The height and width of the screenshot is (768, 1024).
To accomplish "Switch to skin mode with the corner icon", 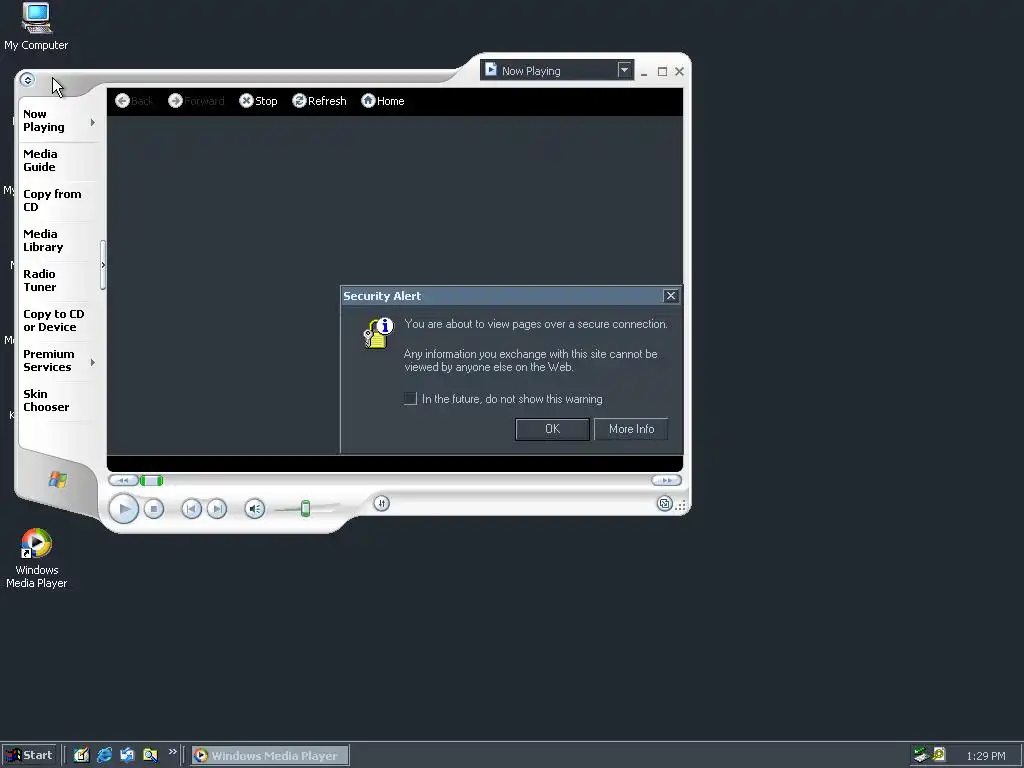I will click(664, 504).
